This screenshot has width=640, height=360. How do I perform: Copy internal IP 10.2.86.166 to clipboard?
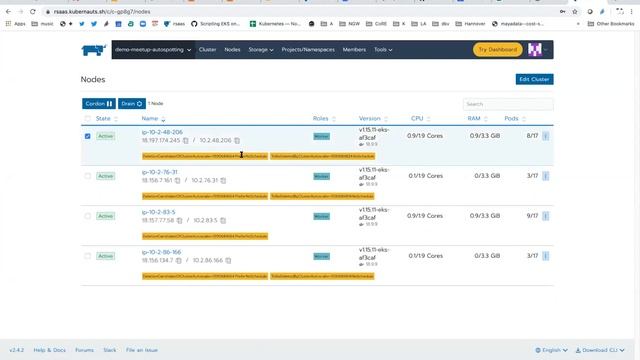[228, 260]
